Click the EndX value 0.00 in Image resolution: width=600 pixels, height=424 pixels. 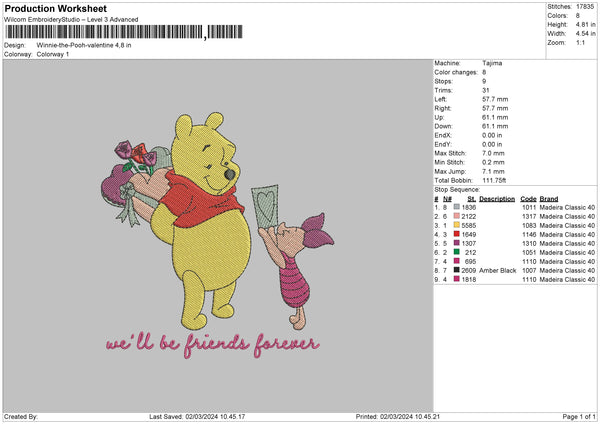492,135
